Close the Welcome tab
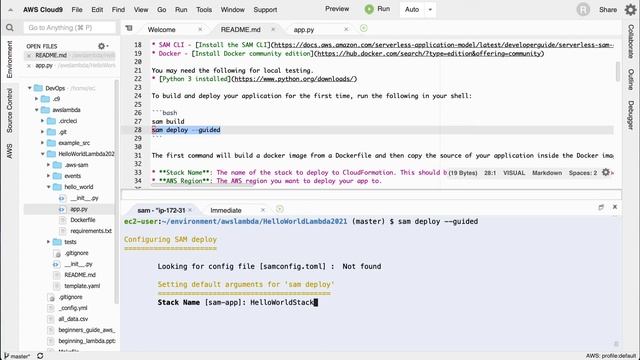 click(x=200, y=29)
